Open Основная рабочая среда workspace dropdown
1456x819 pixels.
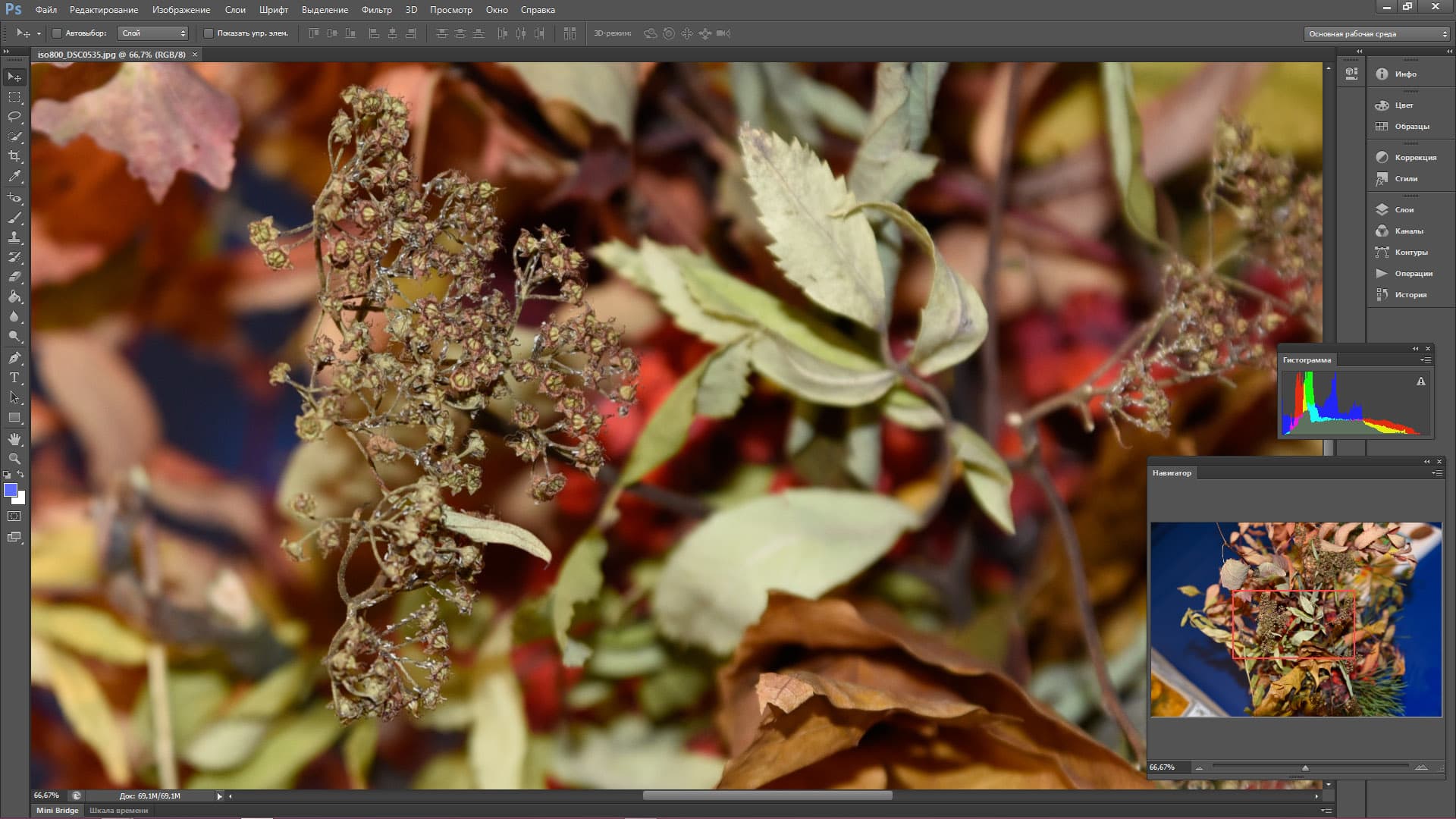tap(1376, 33)
